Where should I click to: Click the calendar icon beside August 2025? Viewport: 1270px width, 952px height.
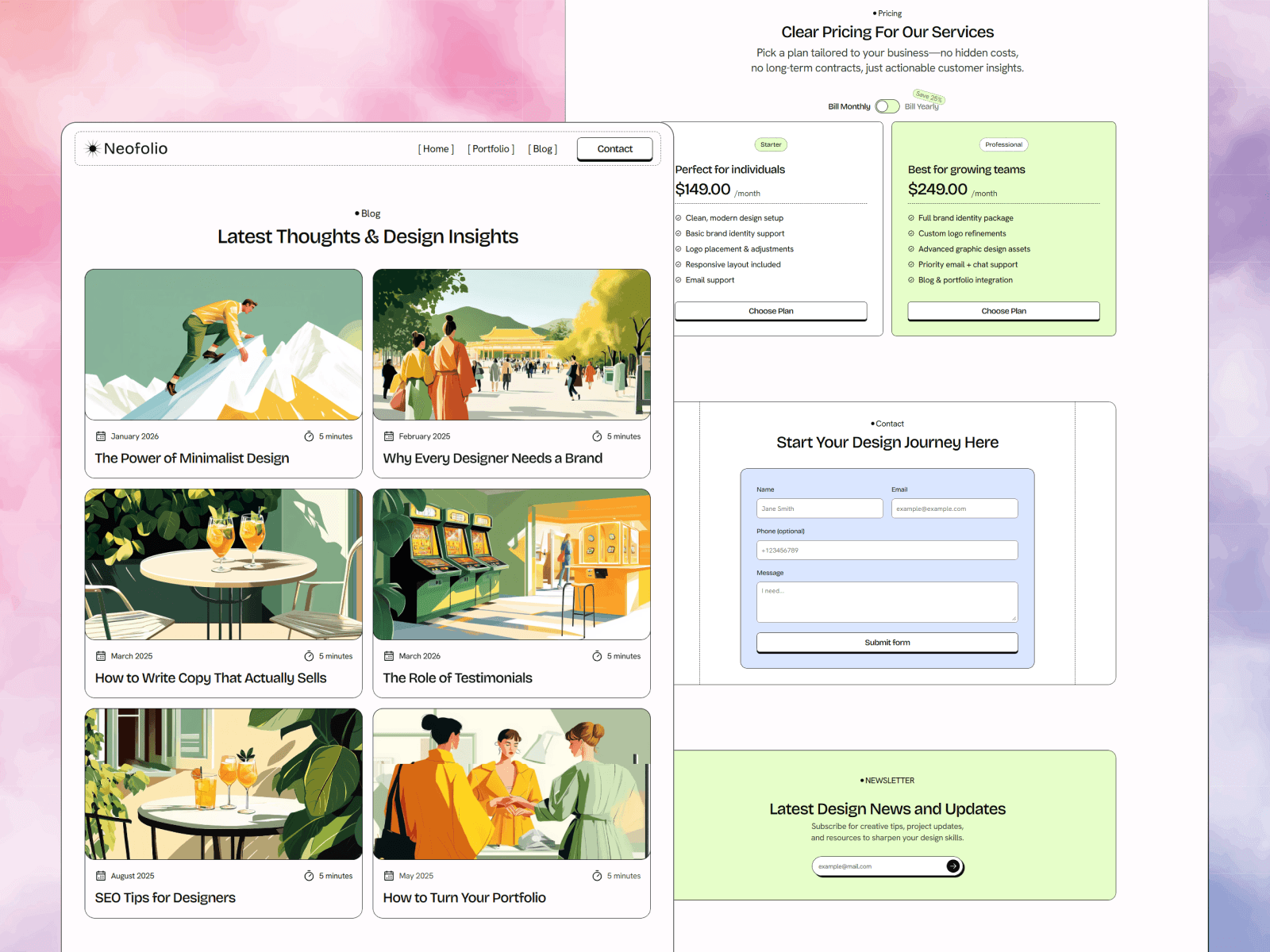coord(101,876)
